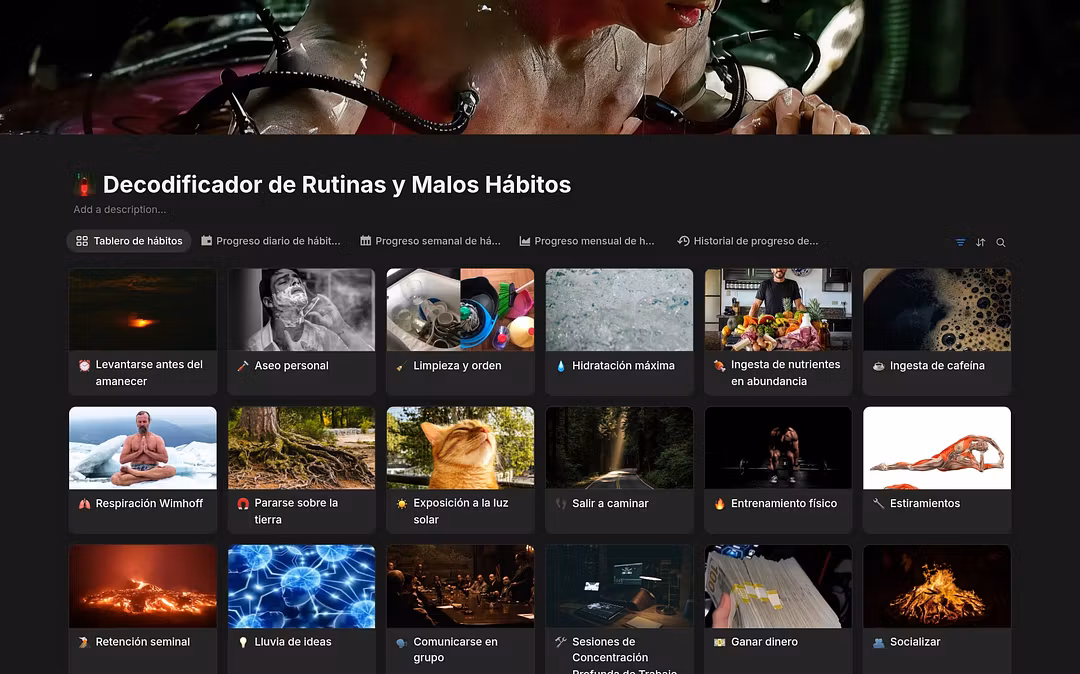Click the water drop icon on Hidratación máxima
The width and height of the screenshot is (1080, 674).
coord(561,366)
